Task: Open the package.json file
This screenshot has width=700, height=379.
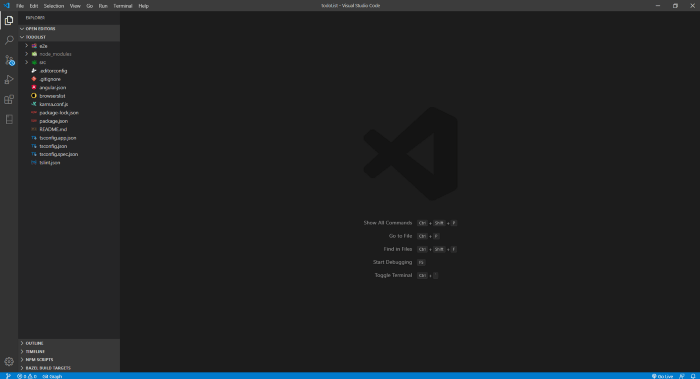Action: click(69, 121)
